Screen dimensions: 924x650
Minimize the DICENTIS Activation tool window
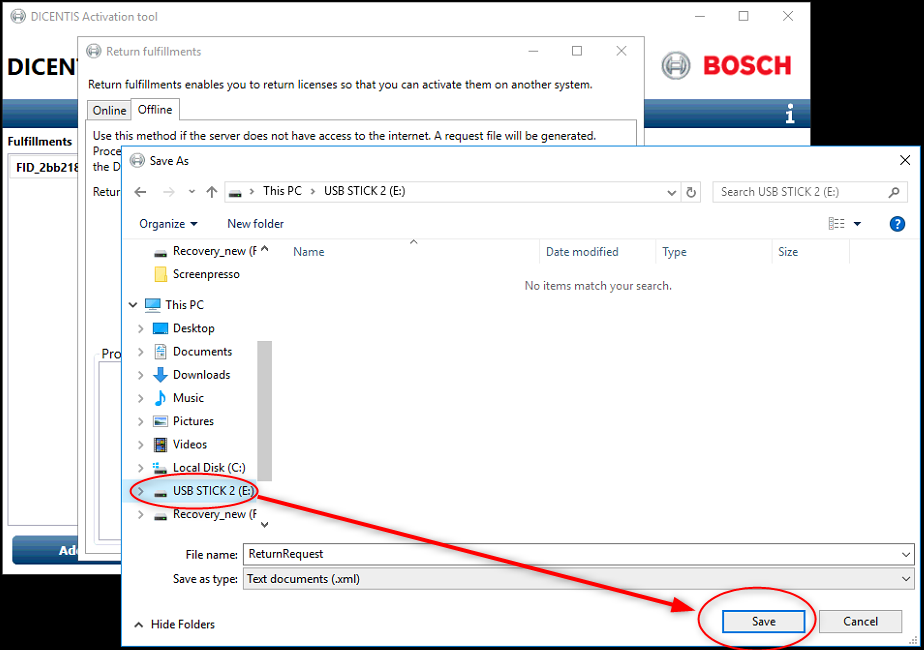tap(699, 17)
